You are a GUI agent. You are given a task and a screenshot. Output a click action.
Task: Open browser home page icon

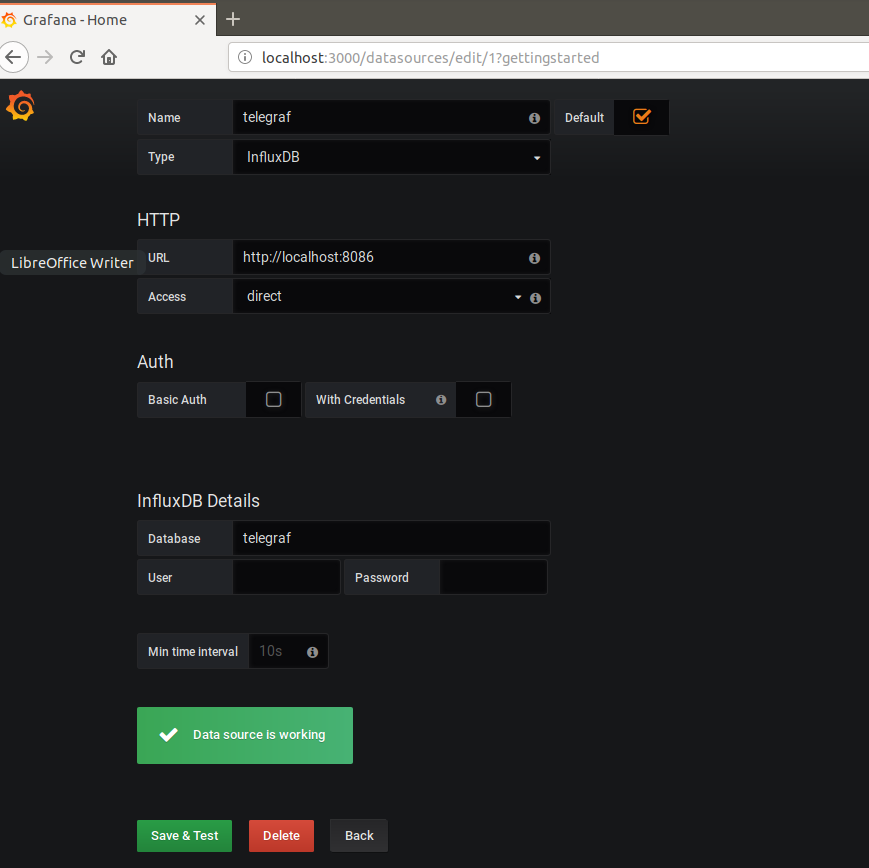tap(109, 57)
